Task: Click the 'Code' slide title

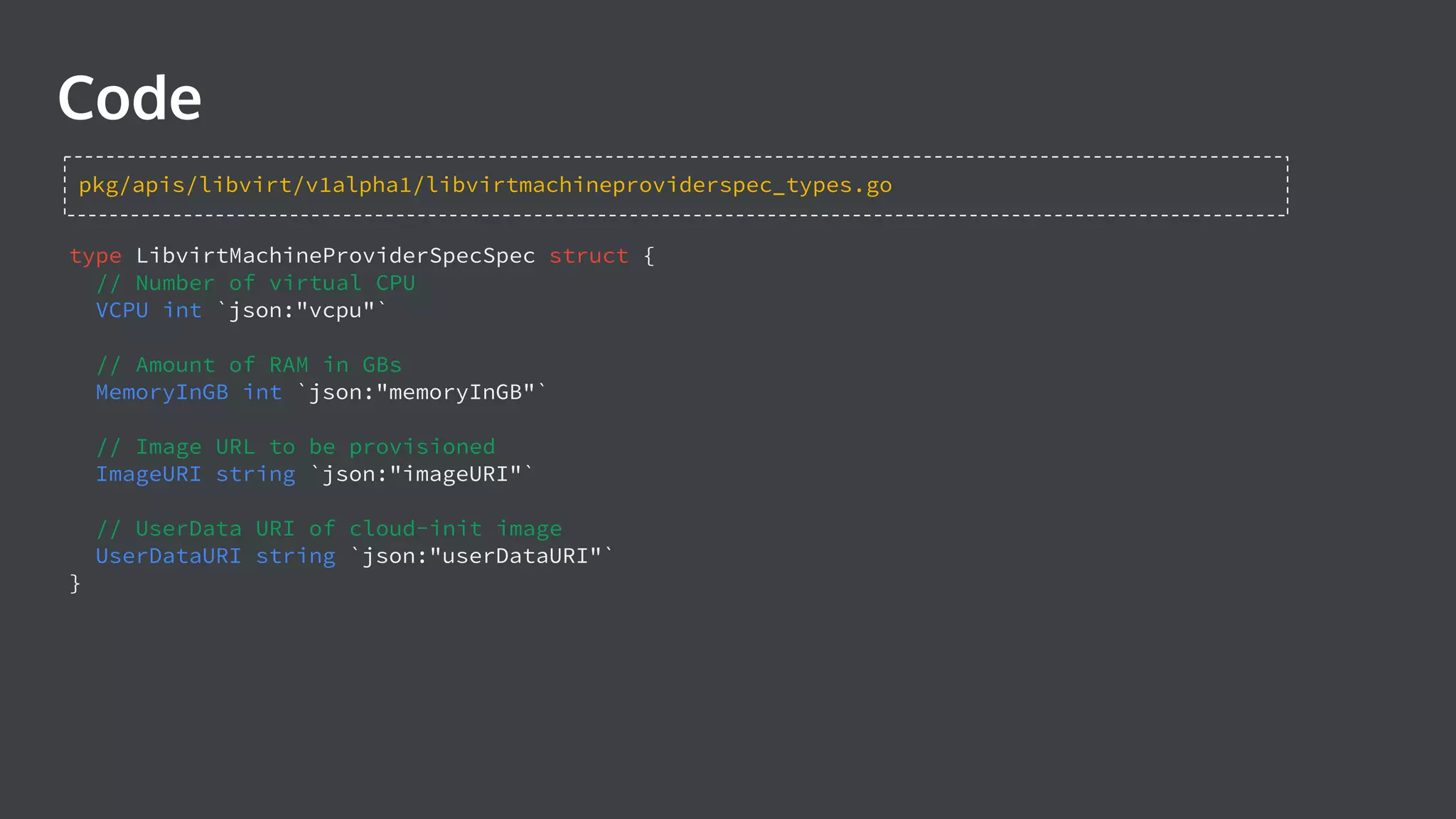Action: [129, 97]
